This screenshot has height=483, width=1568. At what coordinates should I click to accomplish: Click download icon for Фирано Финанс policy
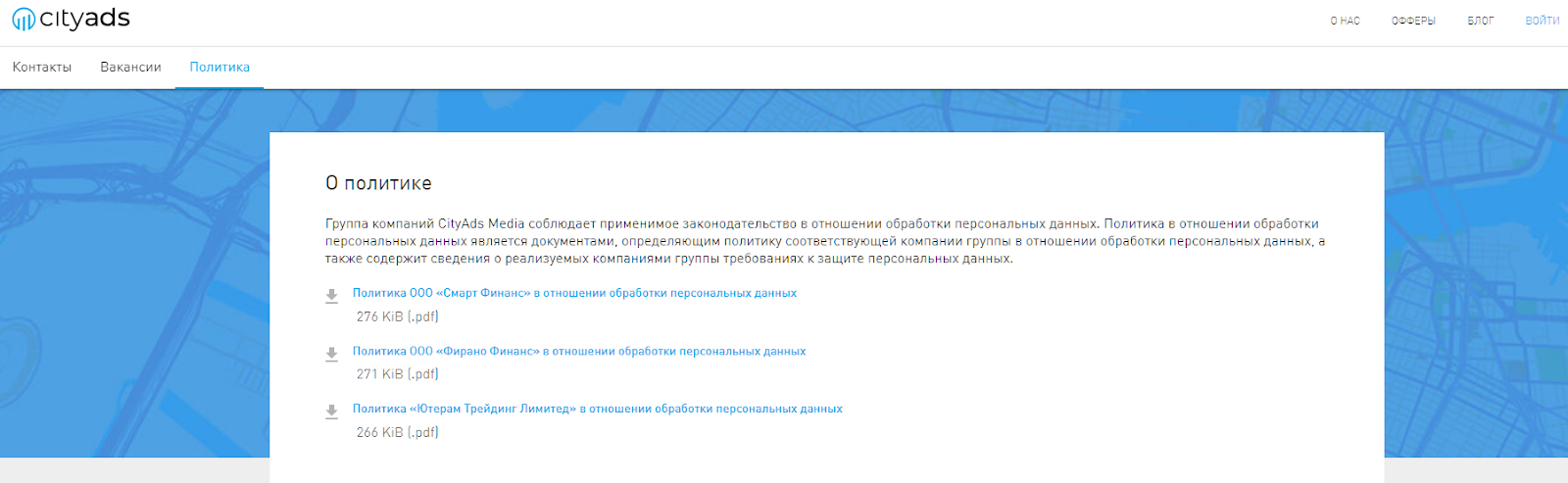pos(332,354)
